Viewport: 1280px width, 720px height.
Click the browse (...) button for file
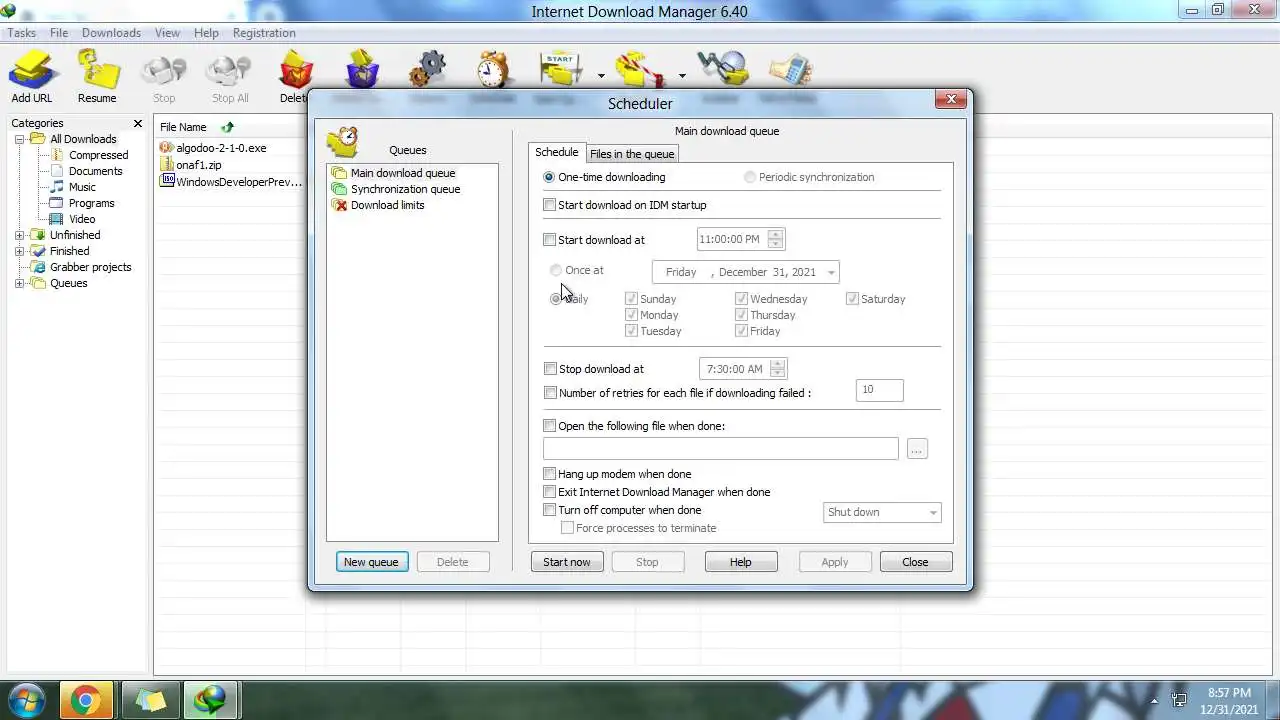917,449
